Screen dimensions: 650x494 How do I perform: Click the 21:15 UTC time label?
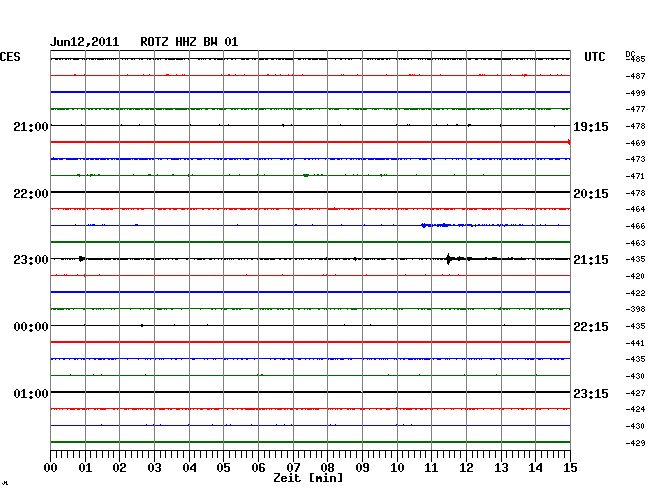(x=591, y=260)
